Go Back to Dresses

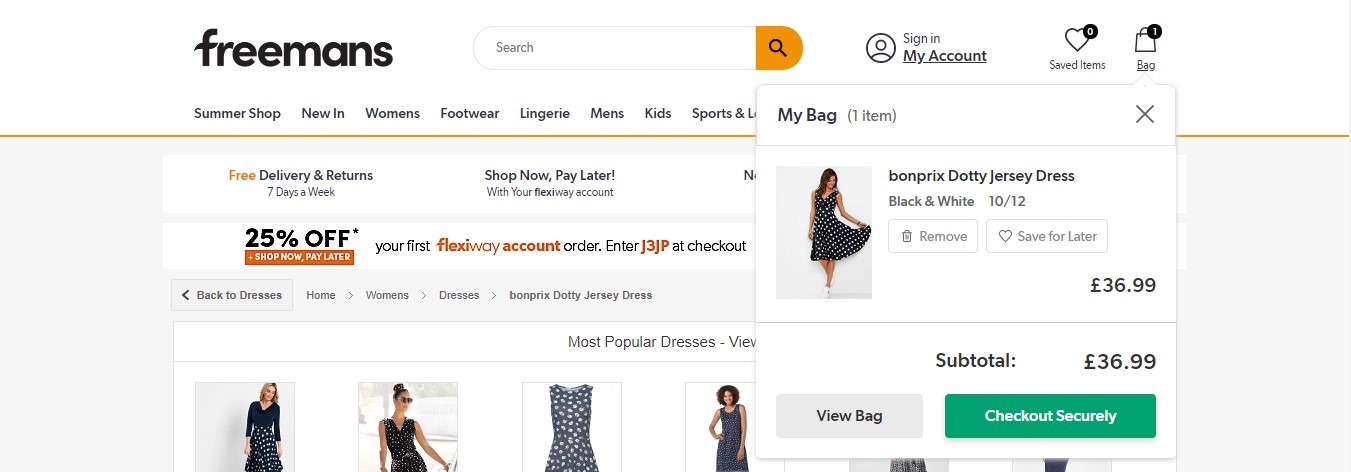[x=232, y=295]
